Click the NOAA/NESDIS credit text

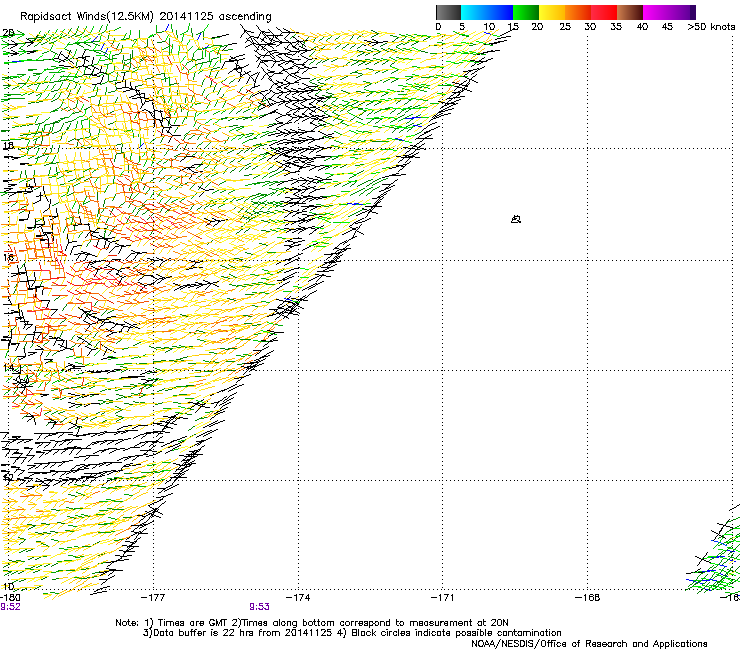point(589,644)
